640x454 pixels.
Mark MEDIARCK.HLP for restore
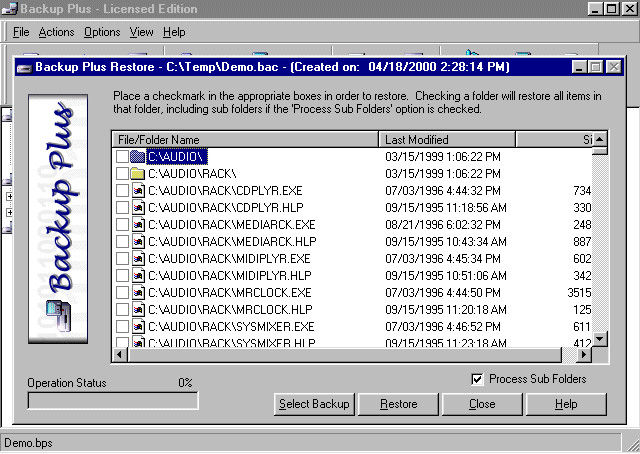click(122, 242)
